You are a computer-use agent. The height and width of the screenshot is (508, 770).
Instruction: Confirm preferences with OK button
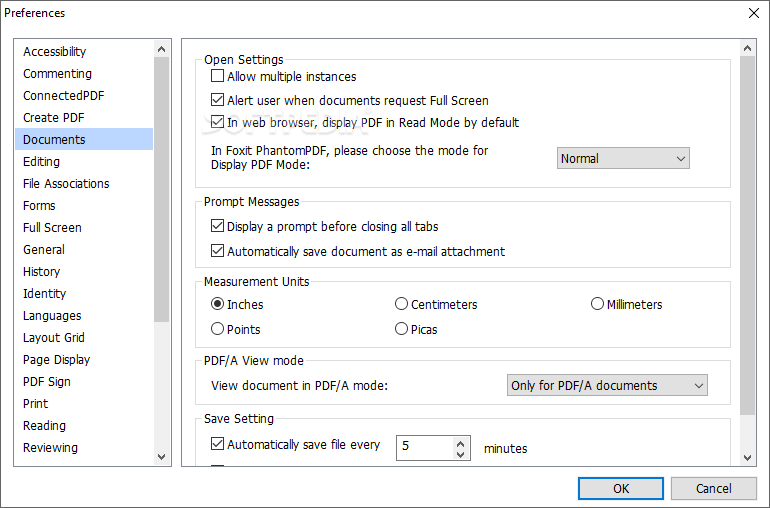point(621,488)
